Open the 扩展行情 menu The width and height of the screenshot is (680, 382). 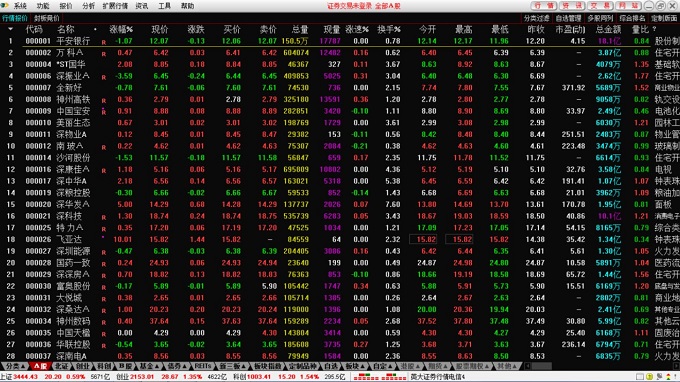click(x=115, y=6)
